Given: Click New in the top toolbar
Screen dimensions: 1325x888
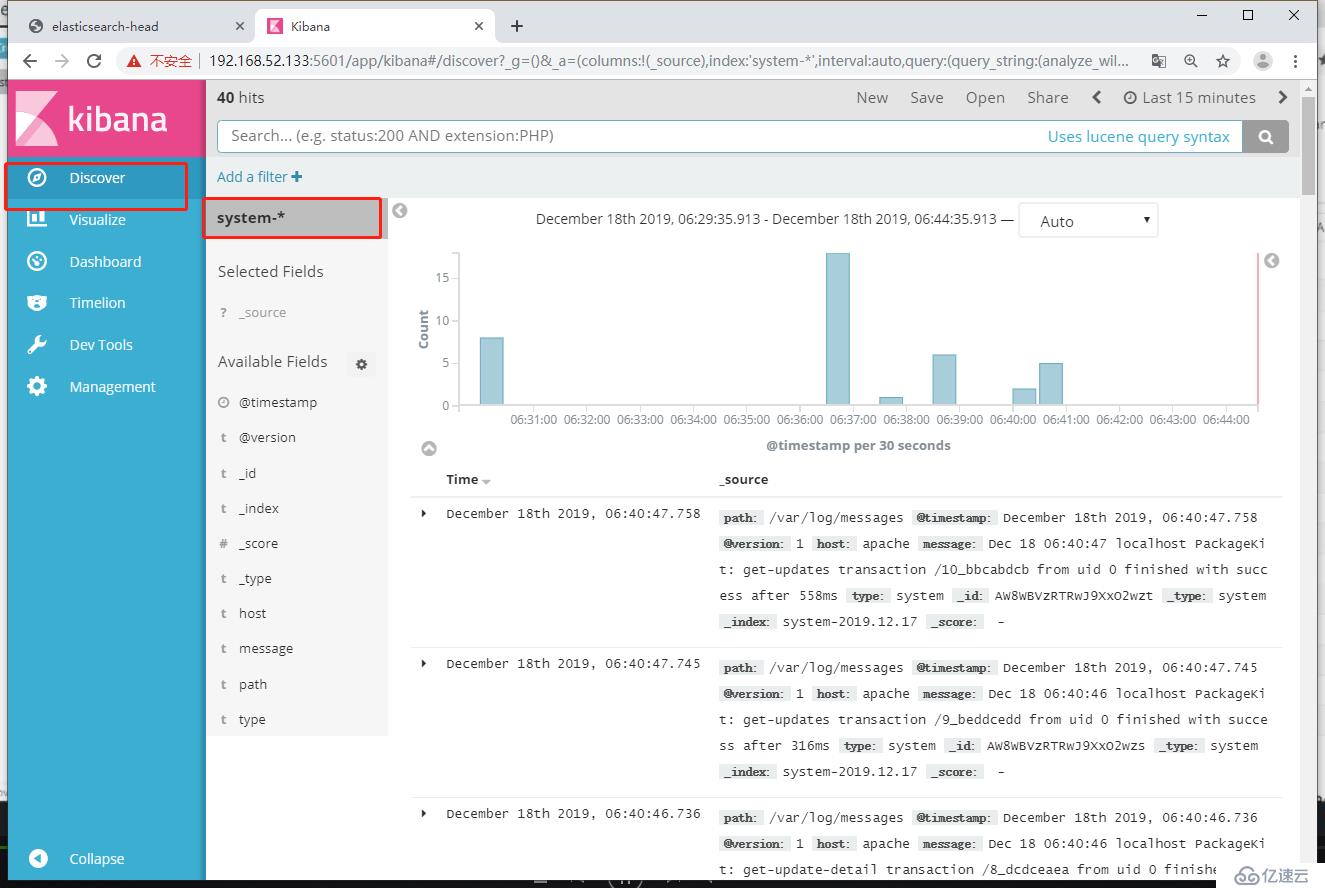Looking at the screenshot, I should [x=872, y=98].
